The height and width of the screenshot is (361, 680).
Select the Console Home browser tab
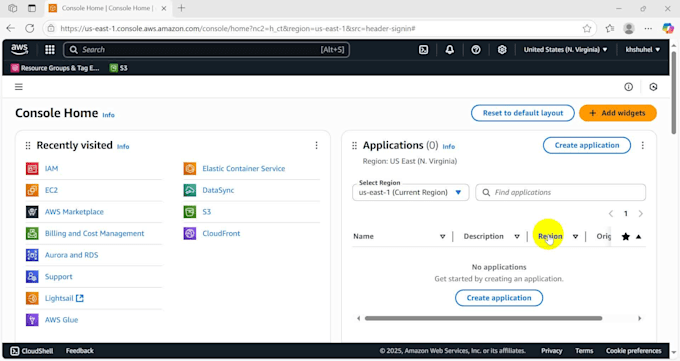[108, 8]
